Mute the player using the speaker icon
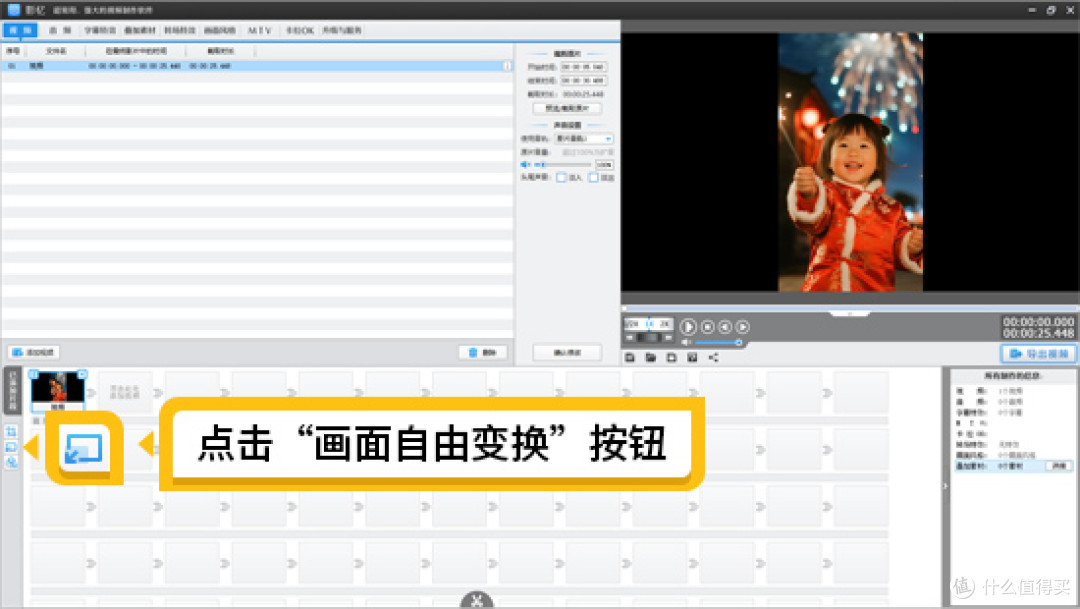This screenshot has height=609, width=1080. [686, 342]
